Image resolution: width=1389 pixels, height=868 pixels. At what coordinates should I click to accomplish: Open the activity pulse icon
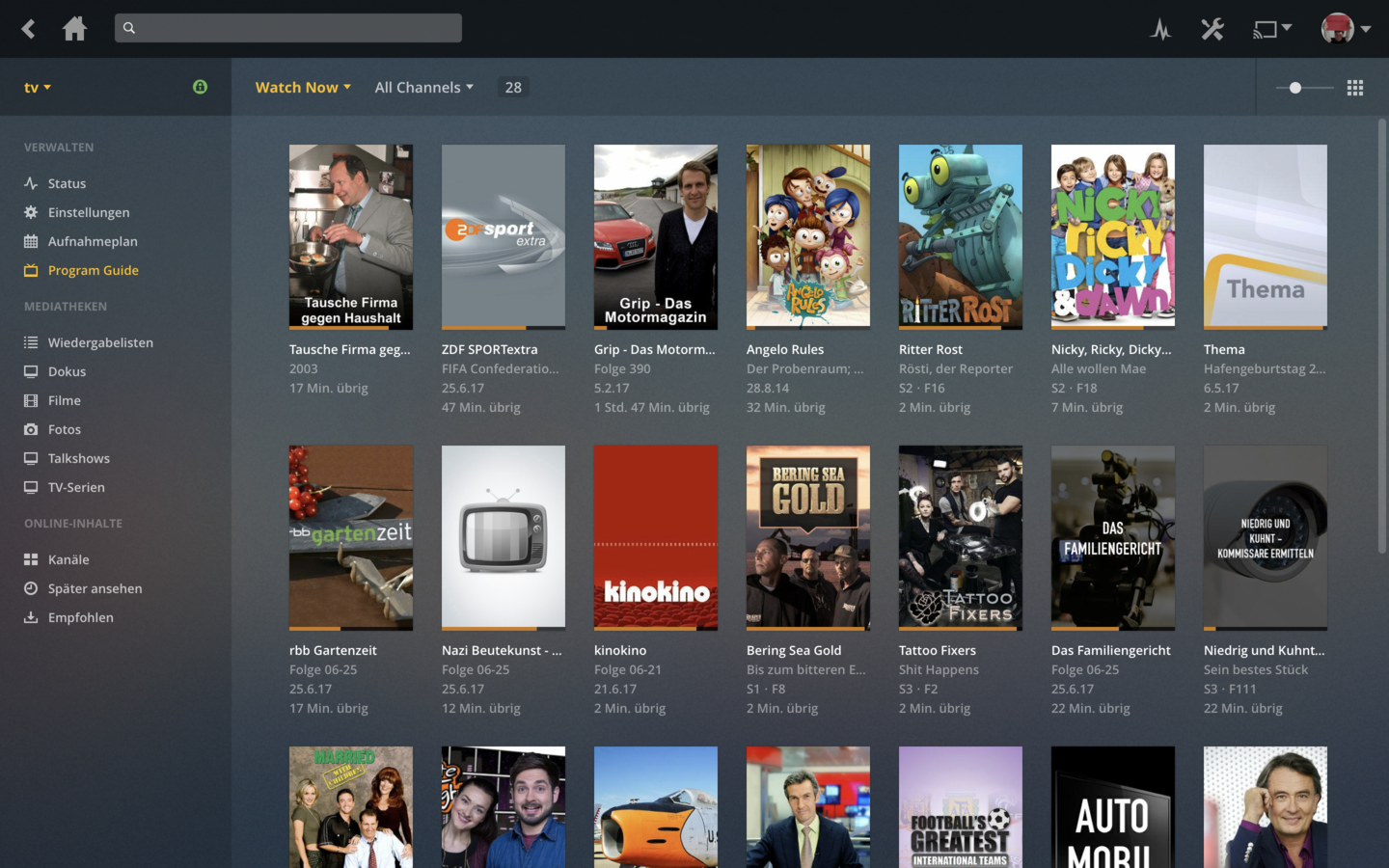click(1160, 29)
